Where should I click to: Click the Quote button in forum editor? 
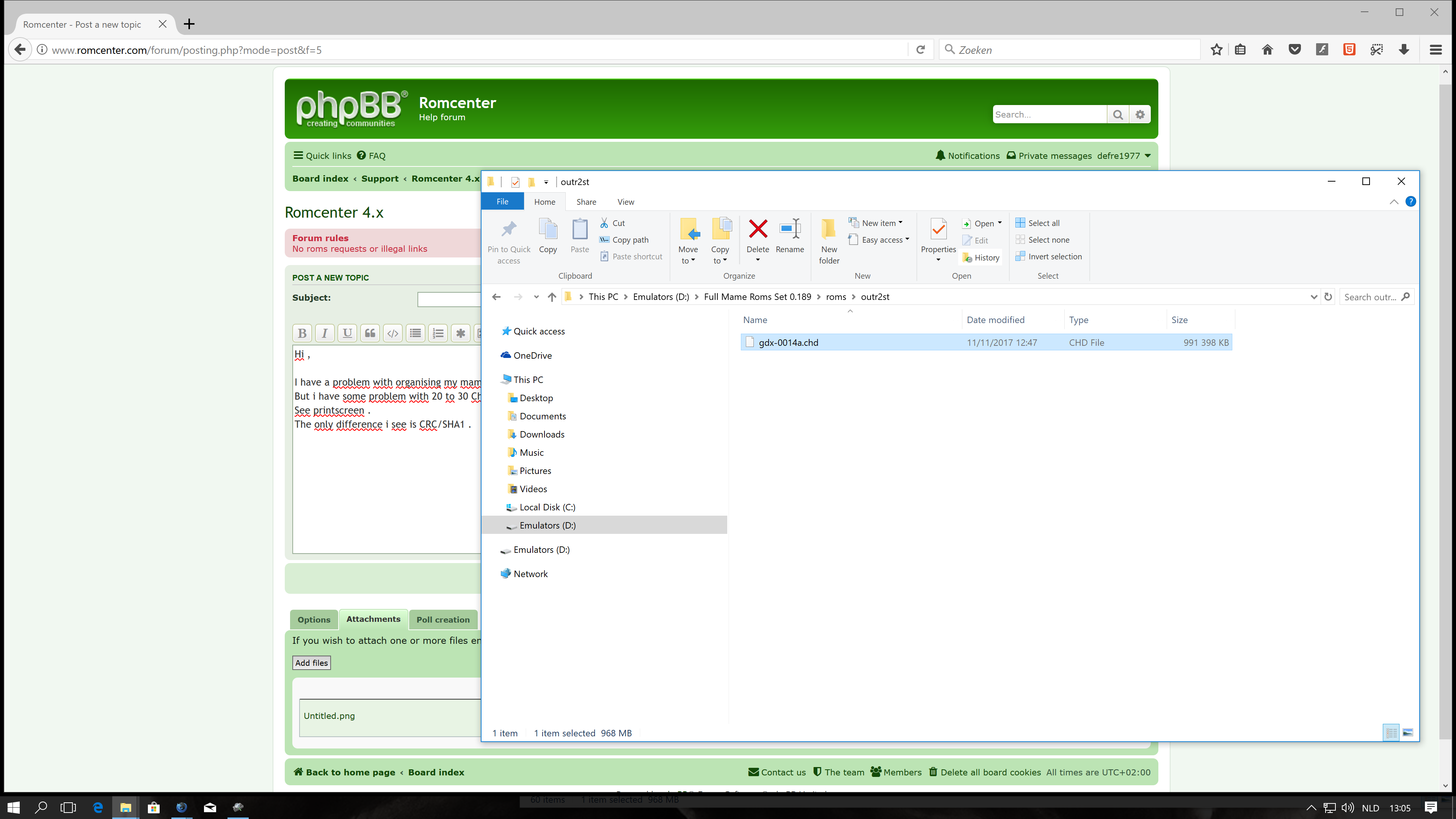[370, 334]
